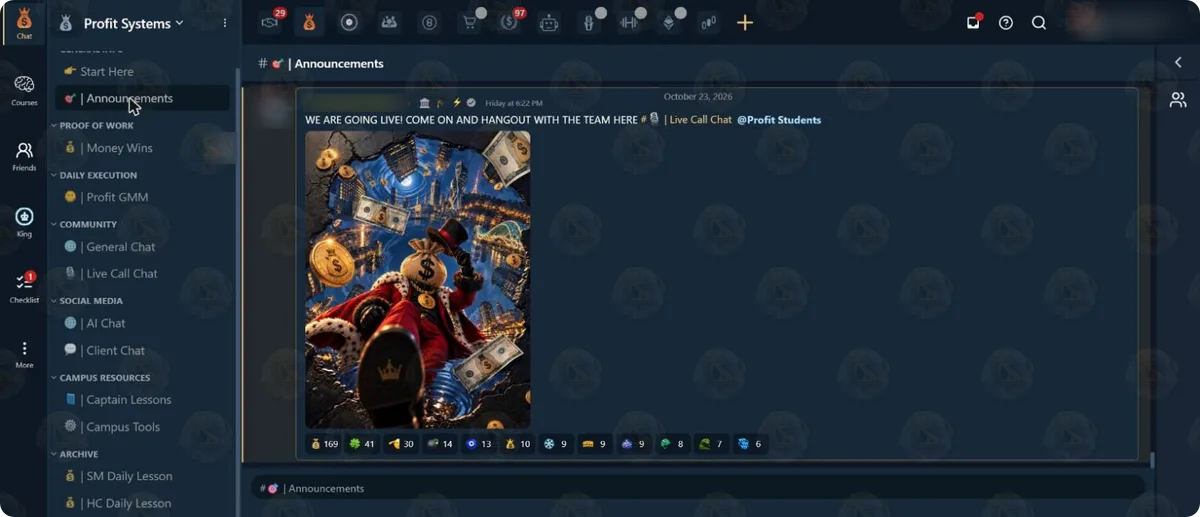Image resolution: width=1200 pixels, height=517 pixels.
Task: Open the Campus Tools channel
Action: [x=142, y=427]
